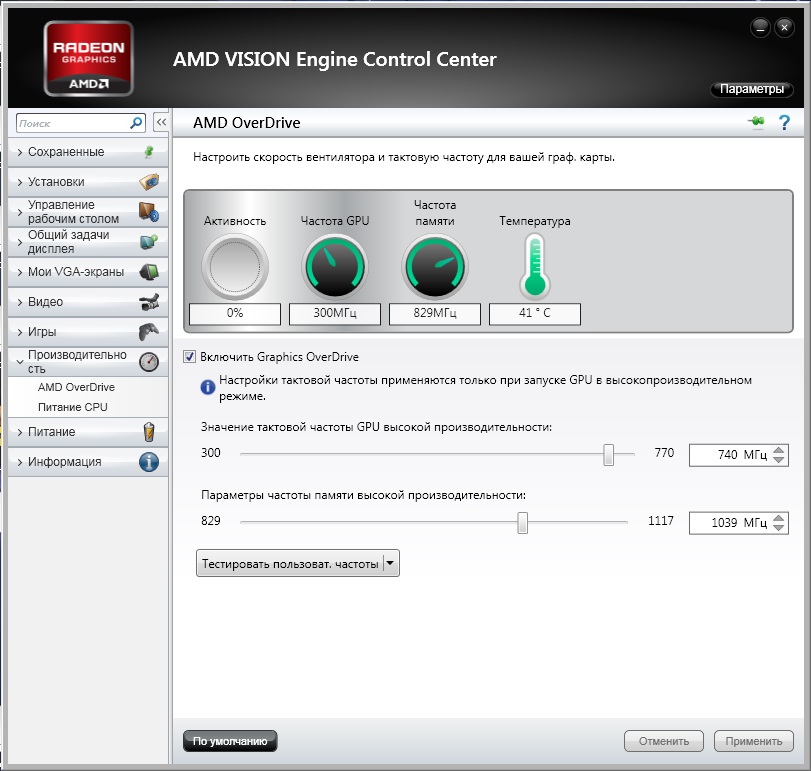Open the Параметры menu button
811x771 pixels.
click(752, 89)
